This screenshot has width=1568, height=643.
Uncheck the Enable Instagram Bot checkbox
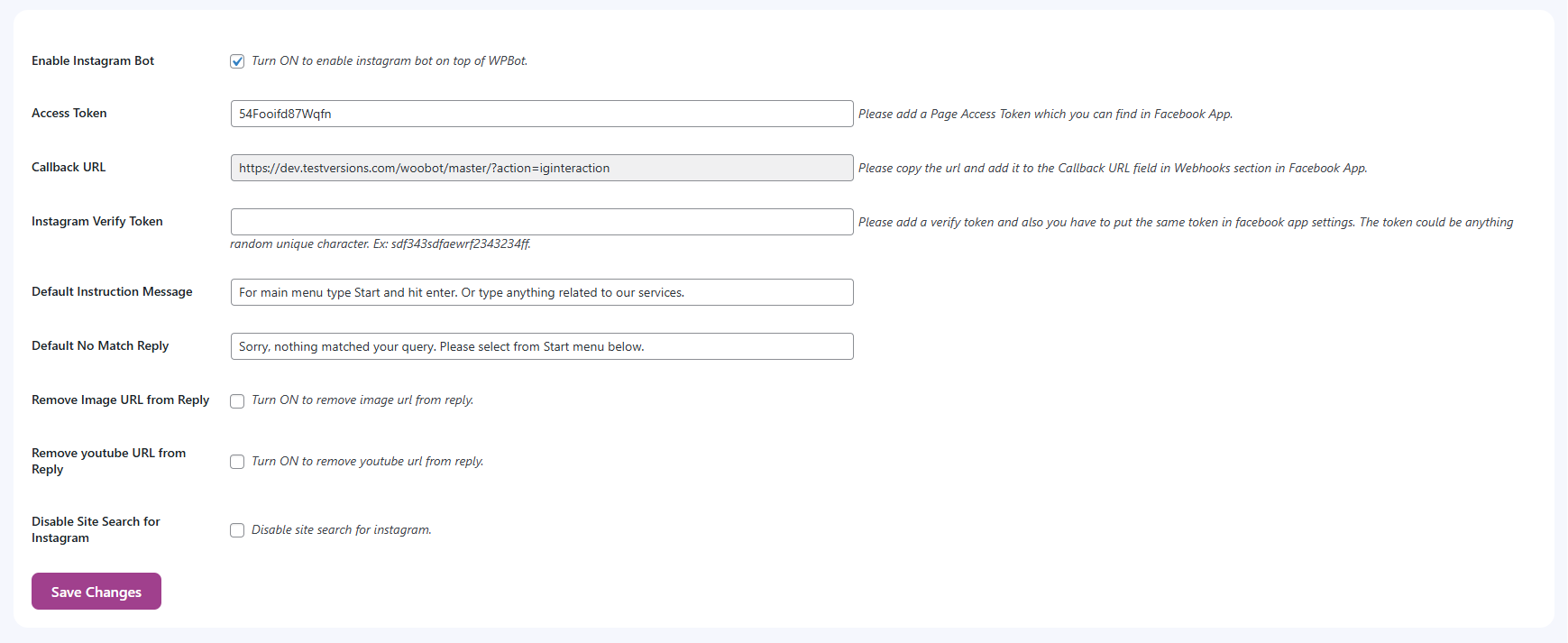[x=237, y=61]
